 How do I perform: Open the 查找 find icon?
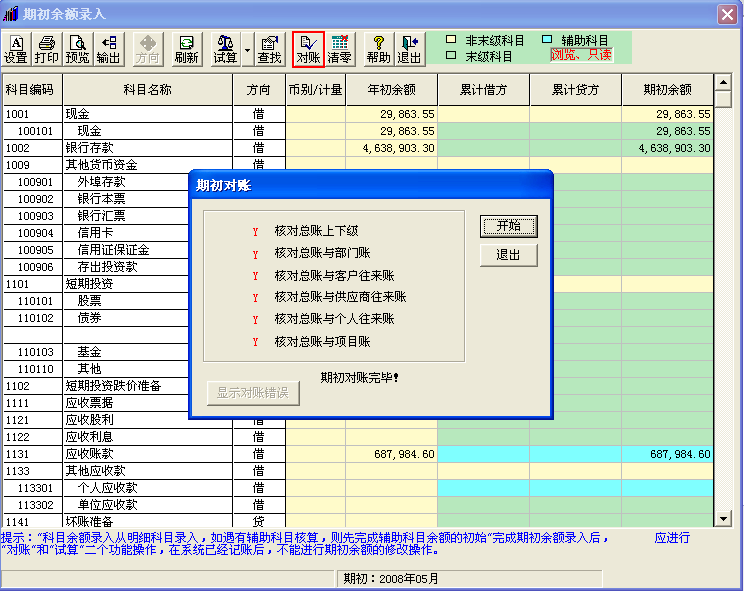pyautogui.click(x=269, y=49)
